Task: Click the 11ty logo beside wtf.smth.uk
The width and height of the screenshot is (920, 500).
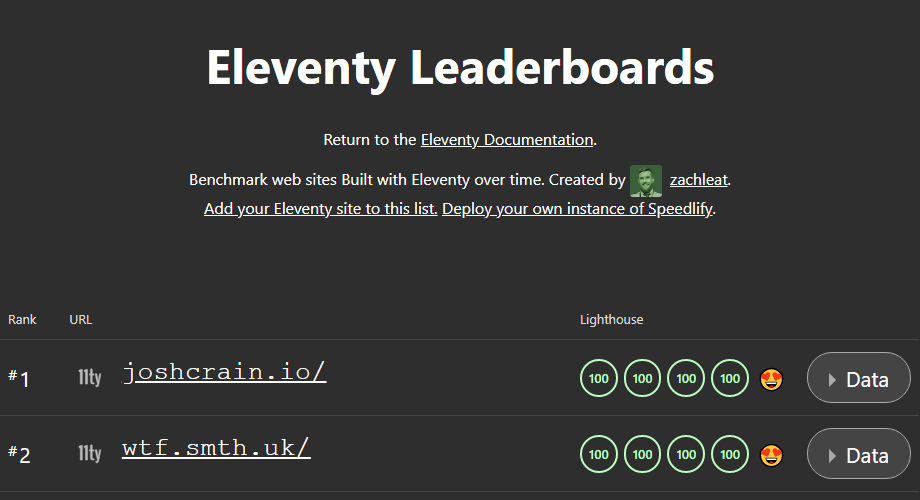Action: (x=90, y=453)
